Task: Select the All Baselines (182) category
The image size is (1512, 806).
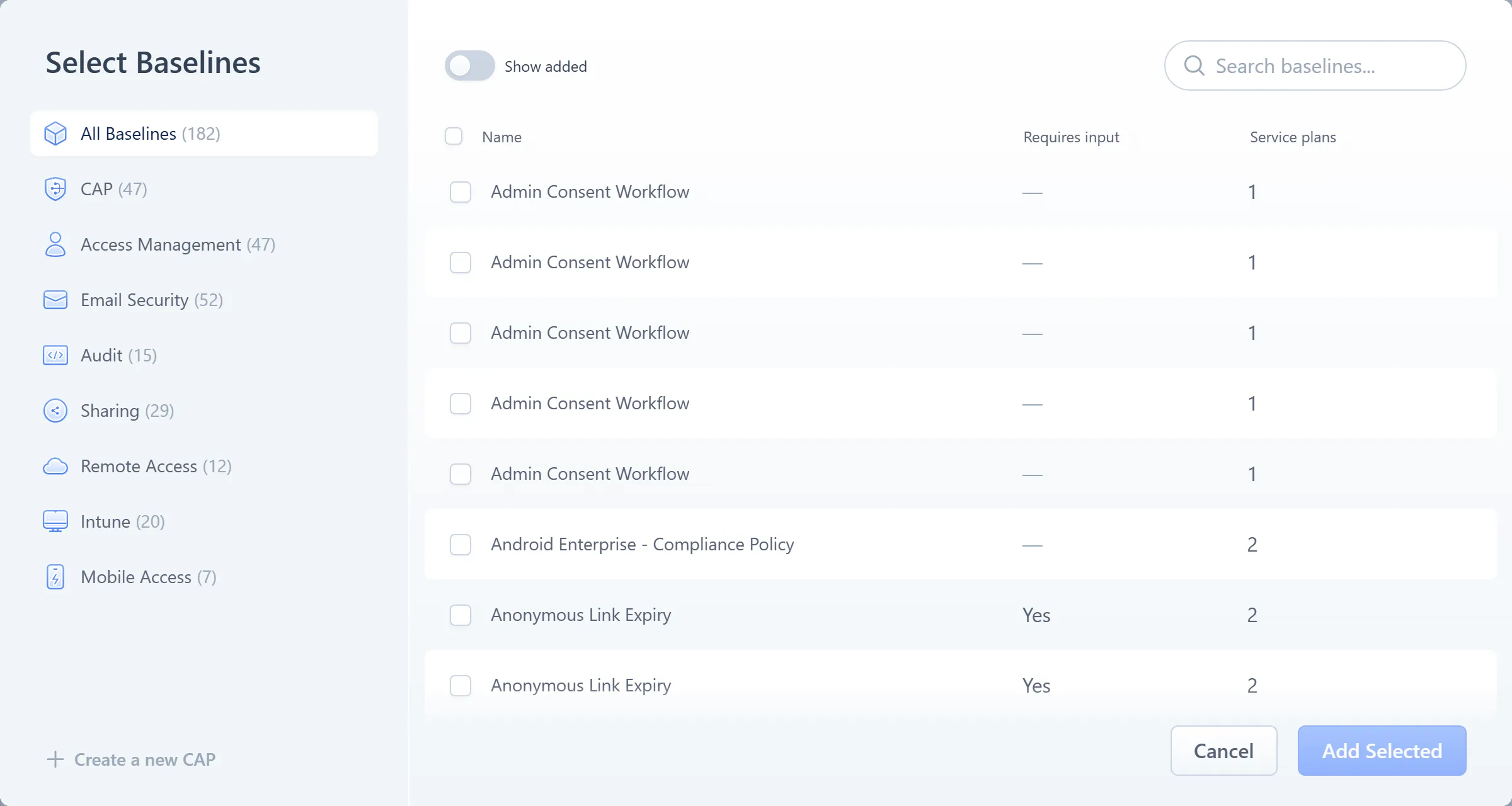Action: coord(204,133)
